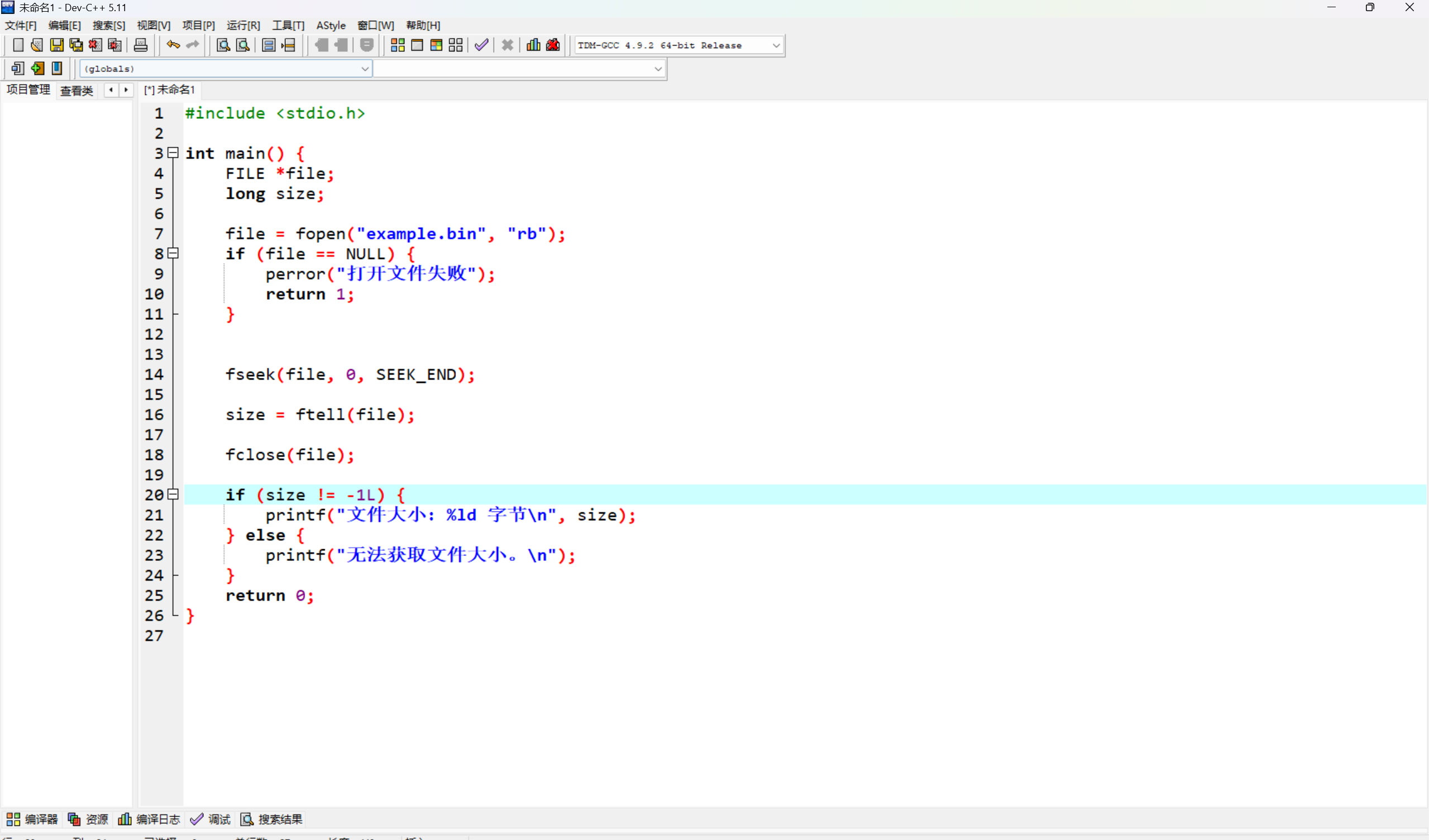The image size is (1429, 840).
Task: Click the Find magnifier toolbar icon
Action: coord(223,45)
